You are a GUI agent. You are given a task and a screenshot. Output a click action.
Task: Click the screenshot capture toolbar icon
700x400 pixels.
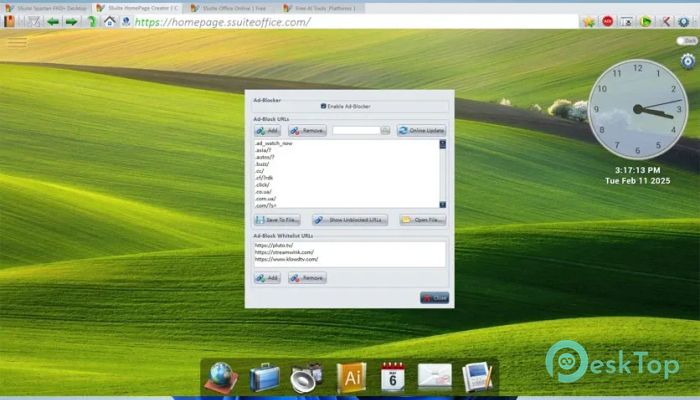(x=627, y=21)
